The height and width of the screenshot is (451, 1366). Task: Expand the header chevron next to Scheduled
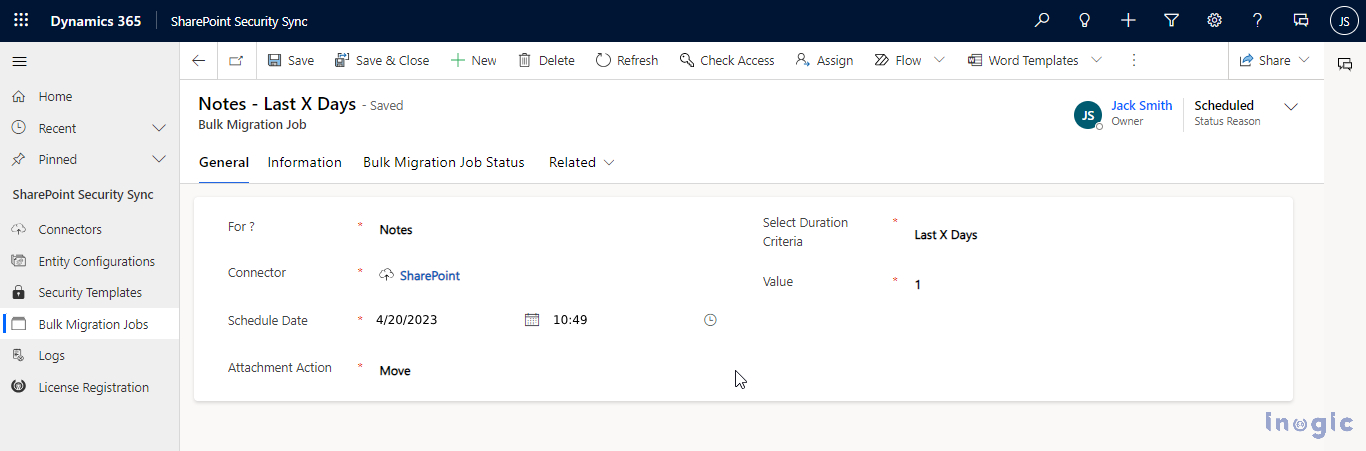tap(1291, 106)
